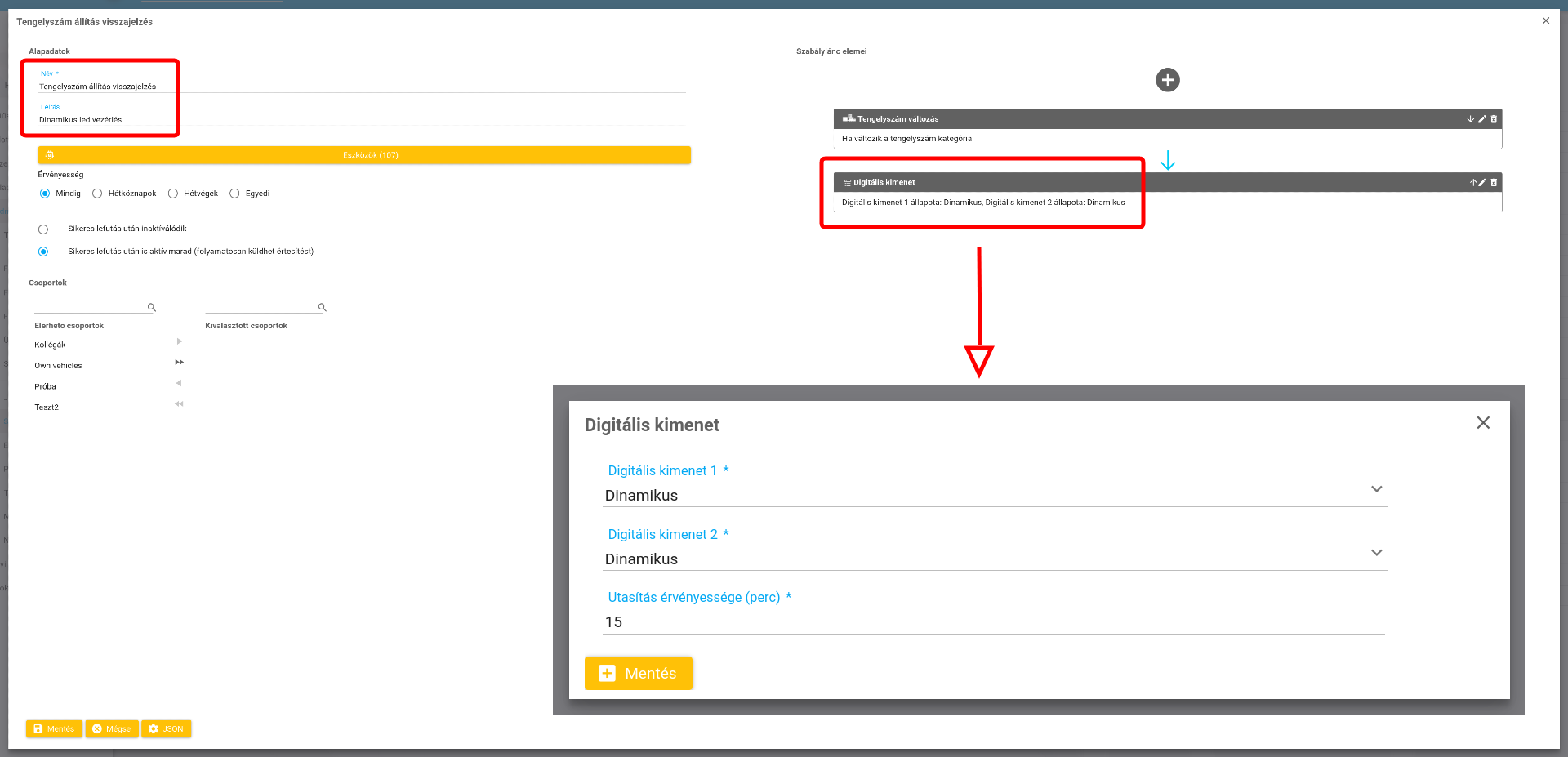Click the plus icon to add rule chain element
The width and height of the screenshot is (1568, 757).
(x=1167, y=80)
